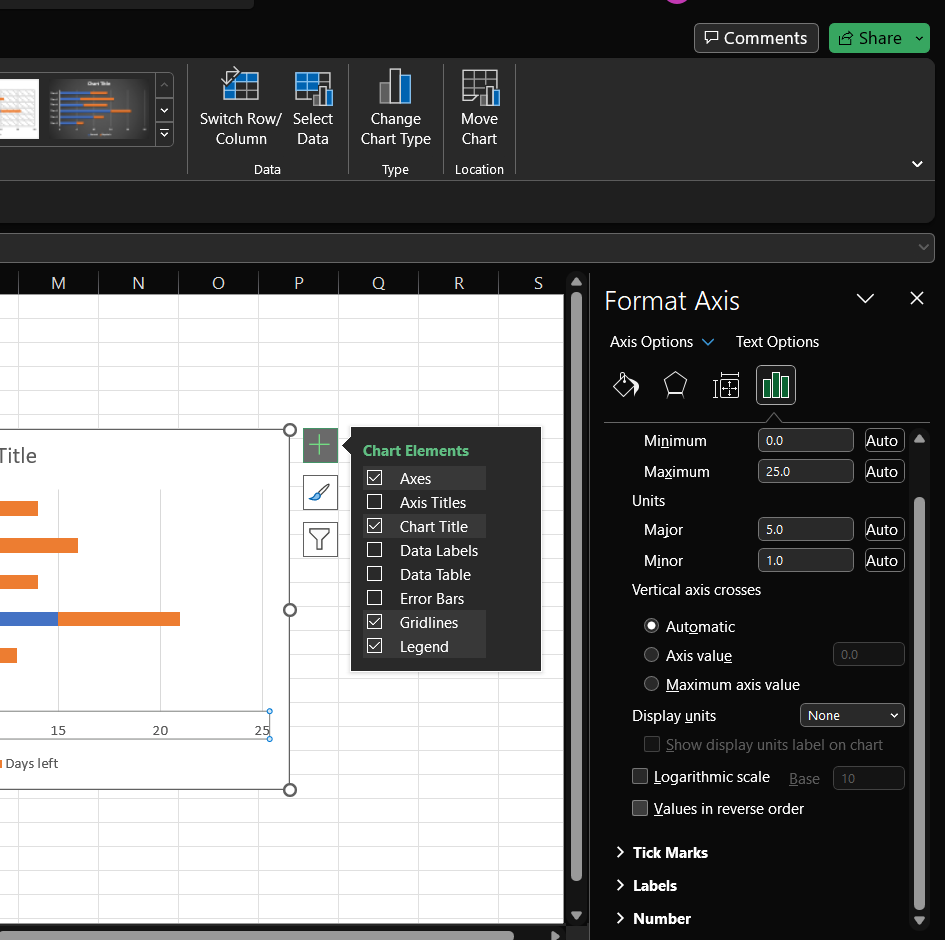This screenshot has width=945, height=940.
Task: Open the Select Data dialog
Action: tap(313, 107)
